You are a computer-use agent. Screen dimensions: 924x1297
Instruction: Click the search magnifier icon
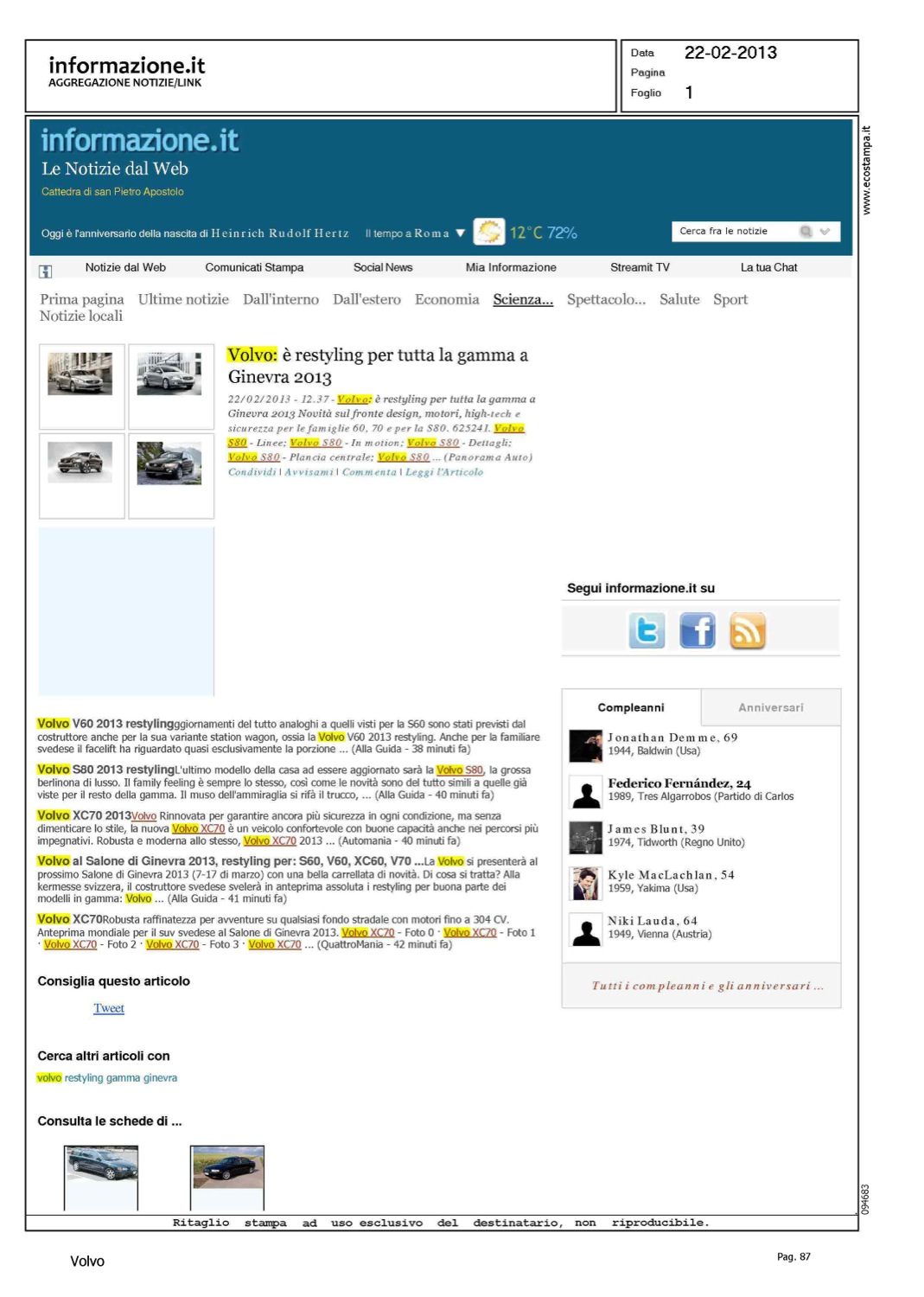pos(806,231)
